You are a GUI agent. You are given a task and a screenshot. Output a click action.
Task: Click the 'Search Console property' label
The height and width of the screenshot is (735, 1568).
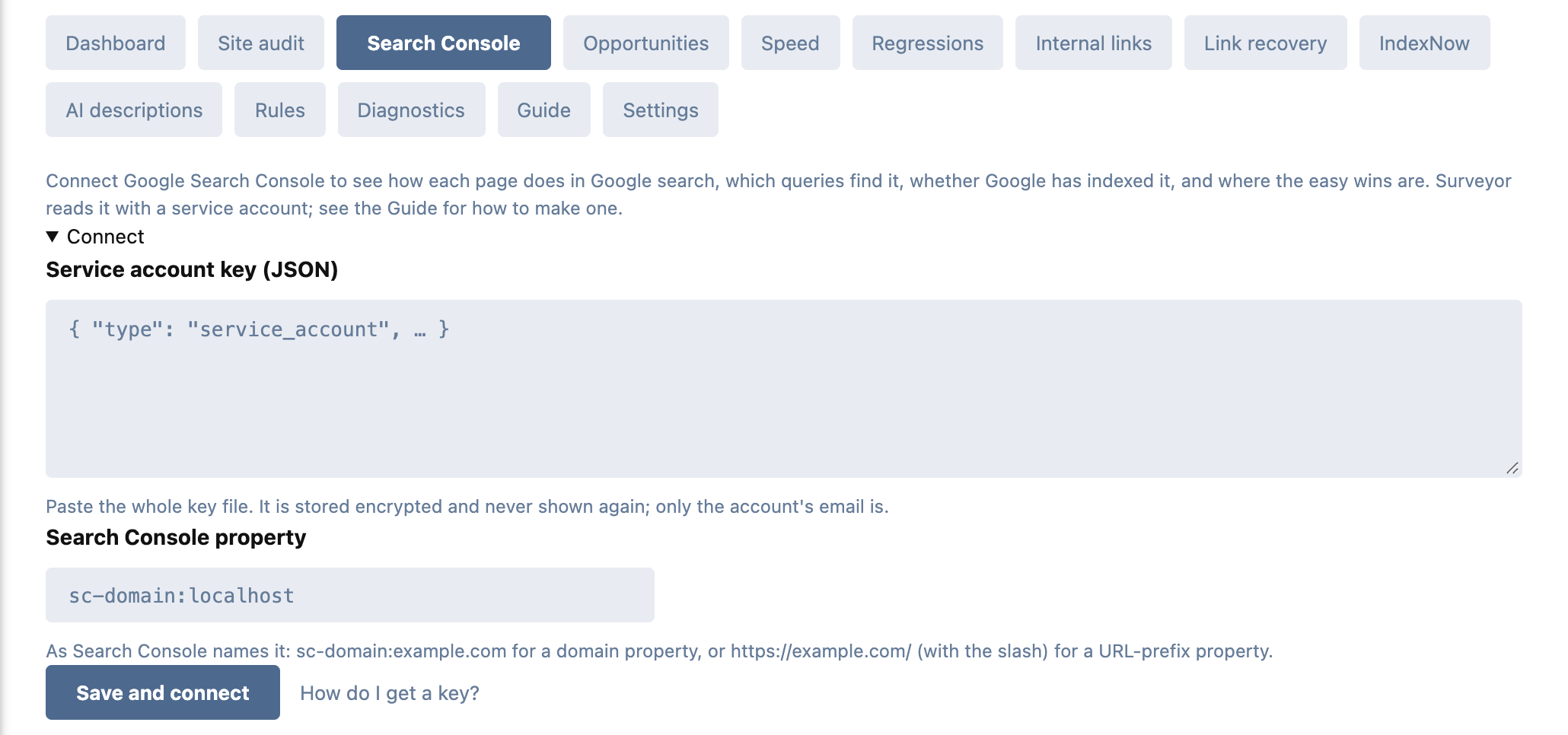click(x=176, y=537)
